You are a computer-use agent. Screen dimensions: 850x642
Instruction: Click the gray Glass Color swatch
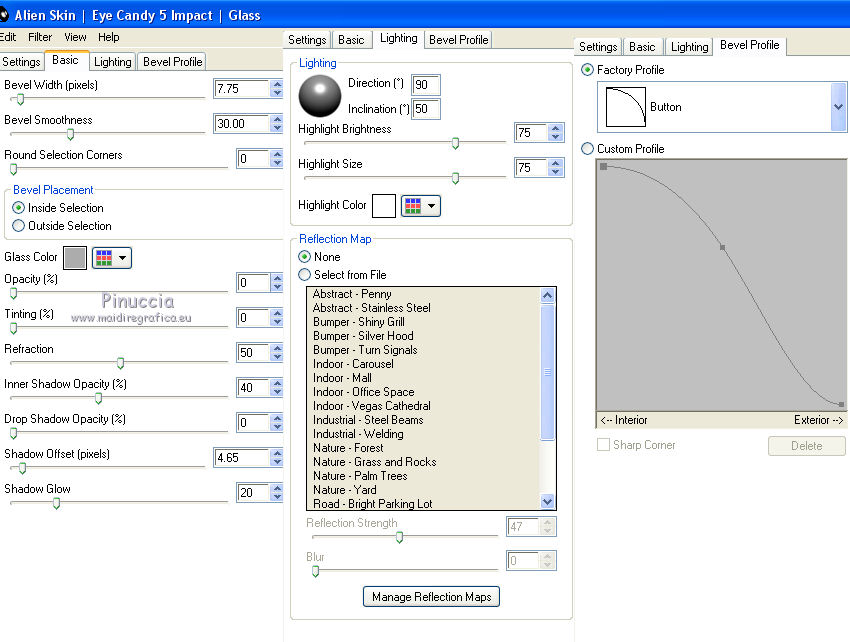coord(75,258)
